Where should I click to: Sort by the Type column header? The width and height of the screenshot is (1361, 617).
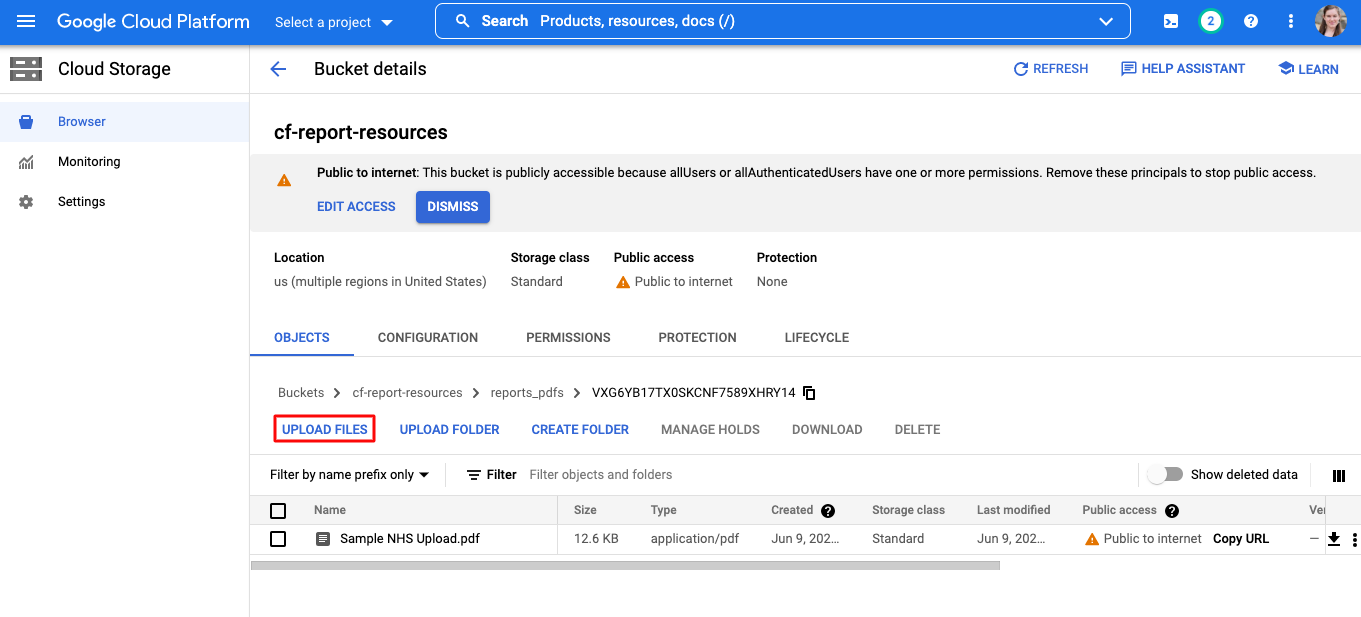664,510
